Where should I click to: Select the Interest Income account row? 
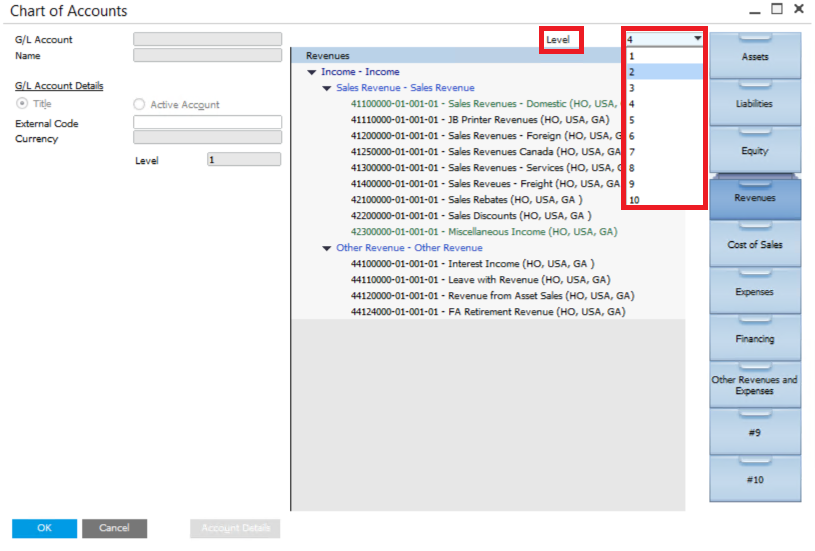[x=472, y=264]
